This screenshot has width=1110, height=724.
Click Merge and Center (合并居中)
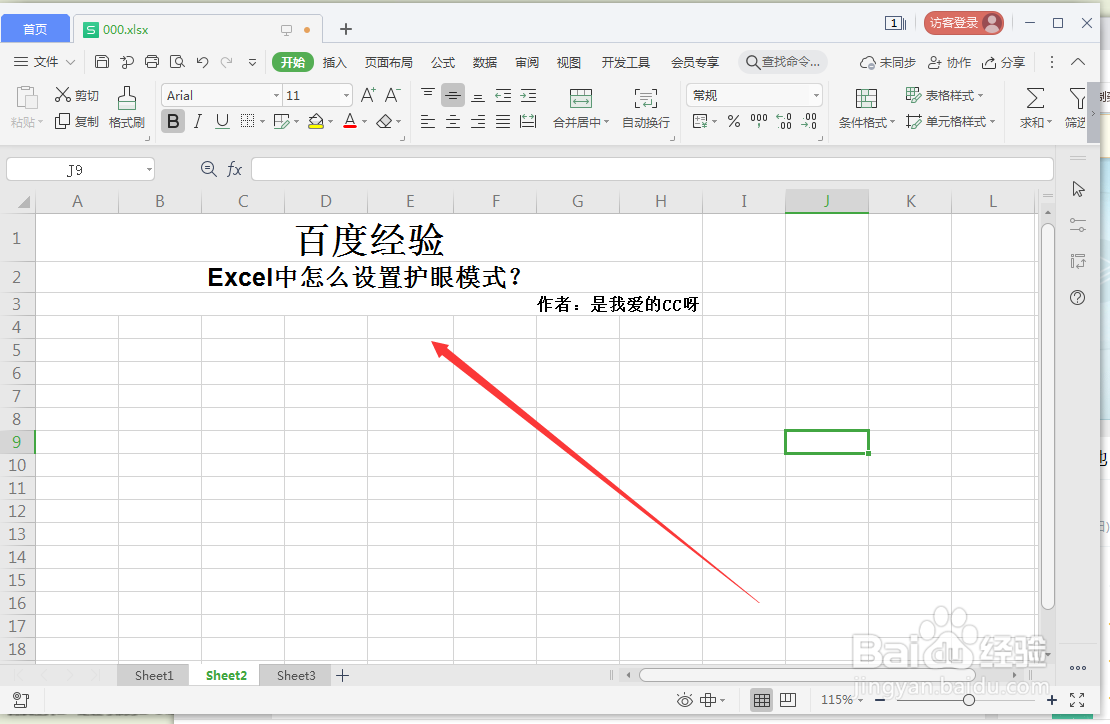pyautogui.click(x=580, y=108)
